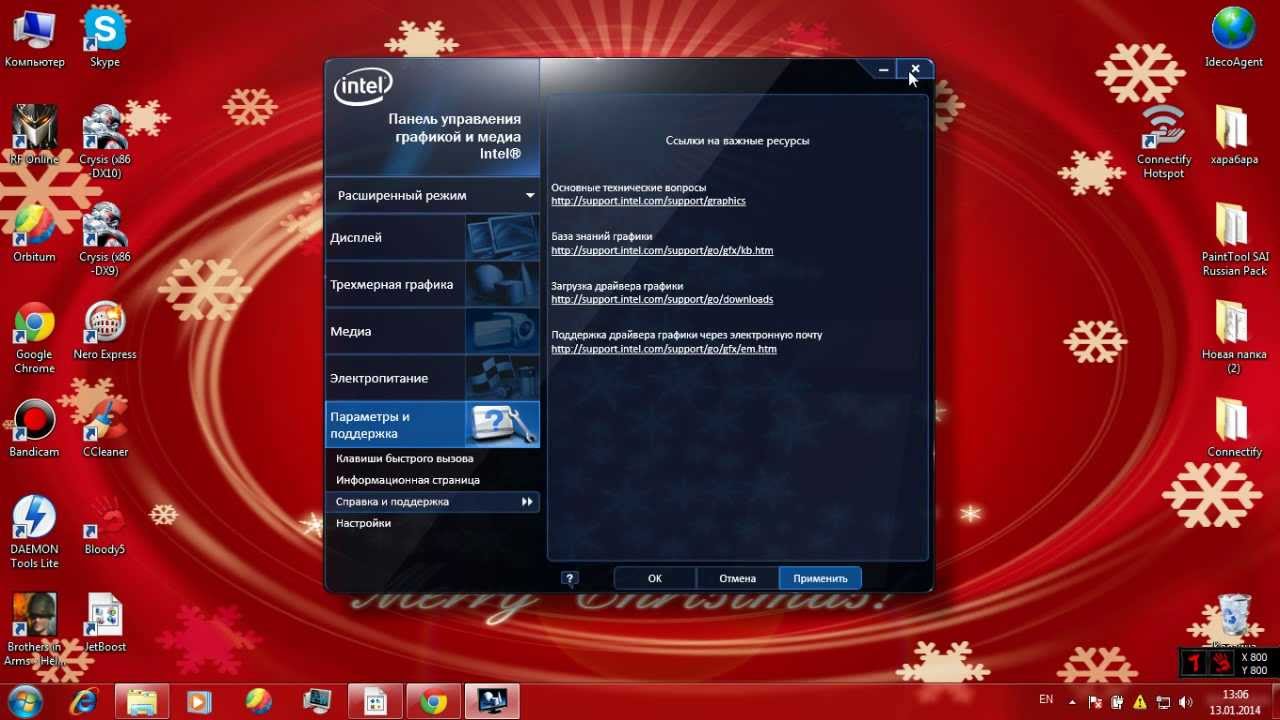Click the OK button
Image resolution: width=1280 pixels, height=720 pixels.
[655, 578]
